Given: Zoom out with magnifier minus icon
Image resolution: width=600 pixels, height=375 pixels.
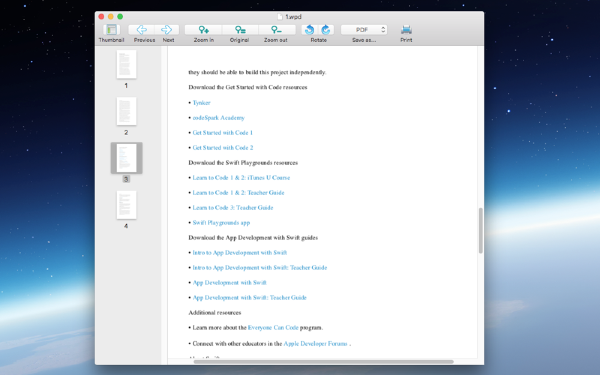Looking at the screenshot, I should (x=277, y=29).
